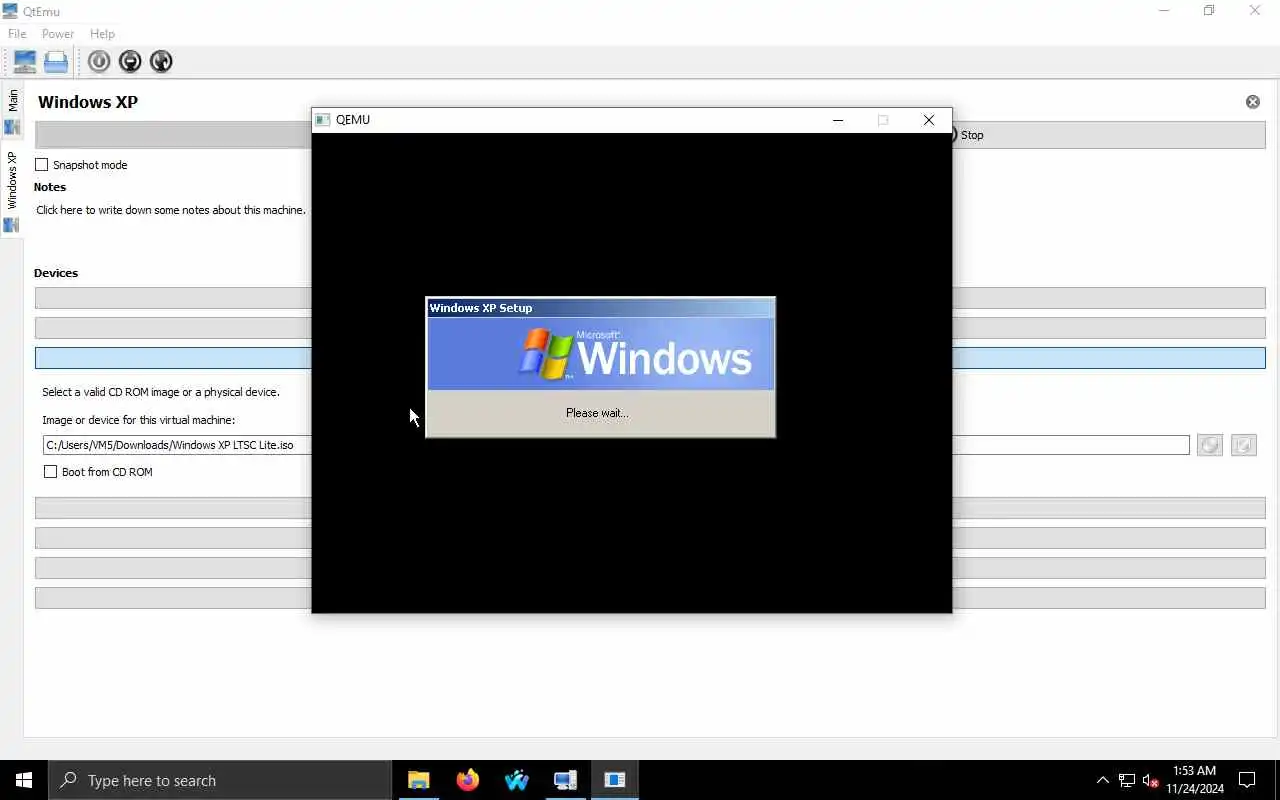Open the W app icon in taskbar

click(517, 780)
